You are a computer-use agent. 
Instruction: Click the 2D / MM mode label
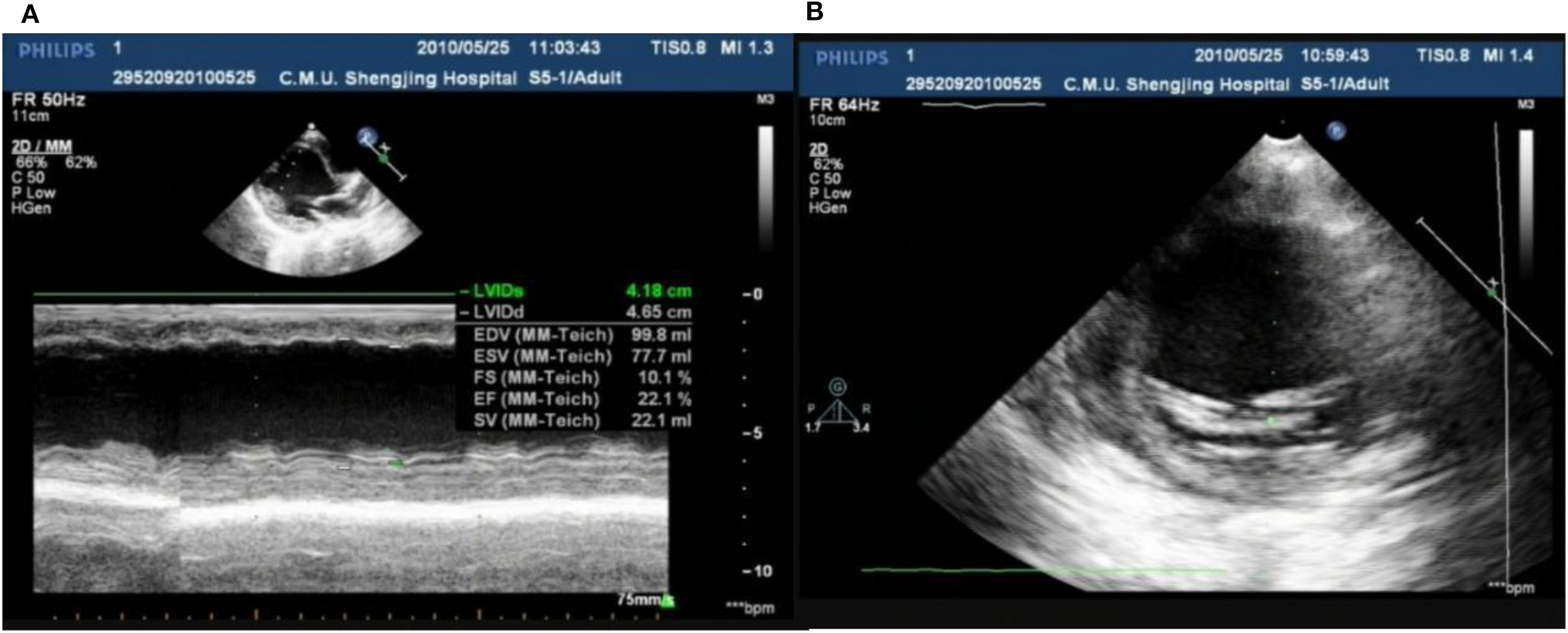pyautogui.click(x=42, y=147)
